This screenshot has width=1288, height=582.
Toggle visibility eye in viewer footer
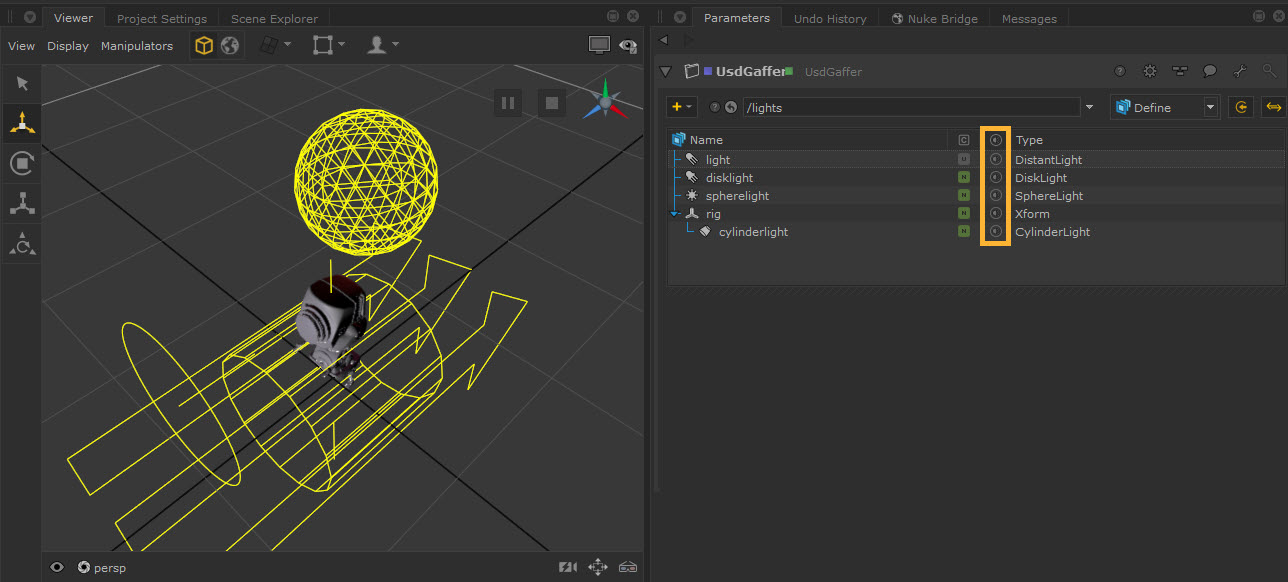click(x=57, y=567)
